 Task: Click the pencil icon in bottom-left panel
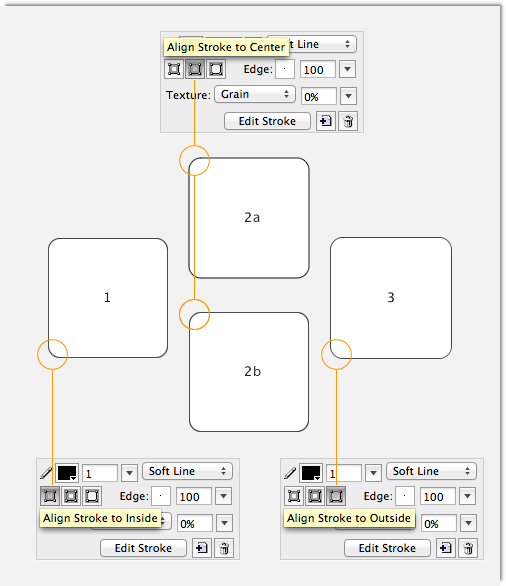[46, 473]
